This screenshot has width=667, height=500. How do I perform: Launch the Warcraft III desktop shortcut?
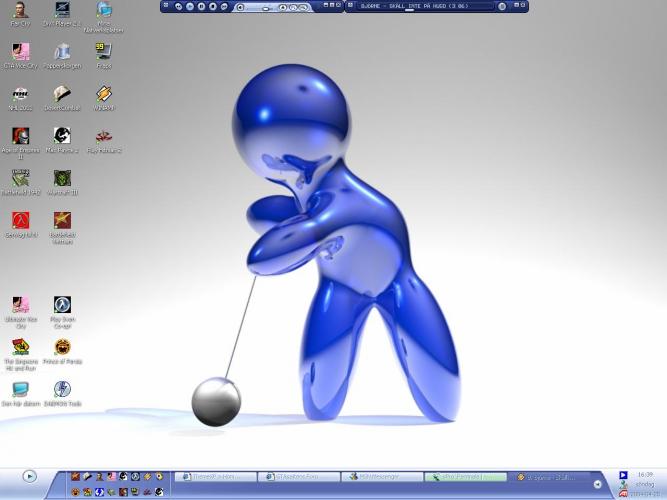(62, 178)
